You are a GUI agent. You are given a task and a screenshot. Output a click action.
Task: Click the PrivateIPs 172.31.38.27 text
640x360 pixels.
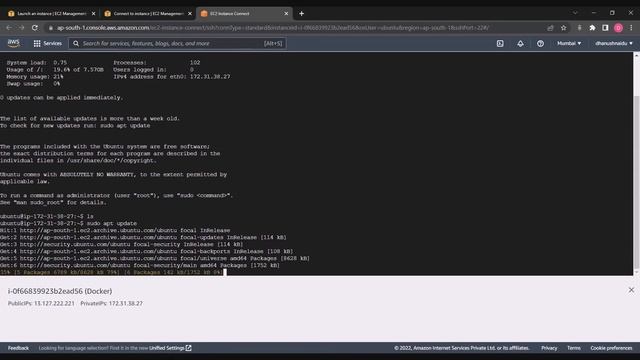pos(111,304)
